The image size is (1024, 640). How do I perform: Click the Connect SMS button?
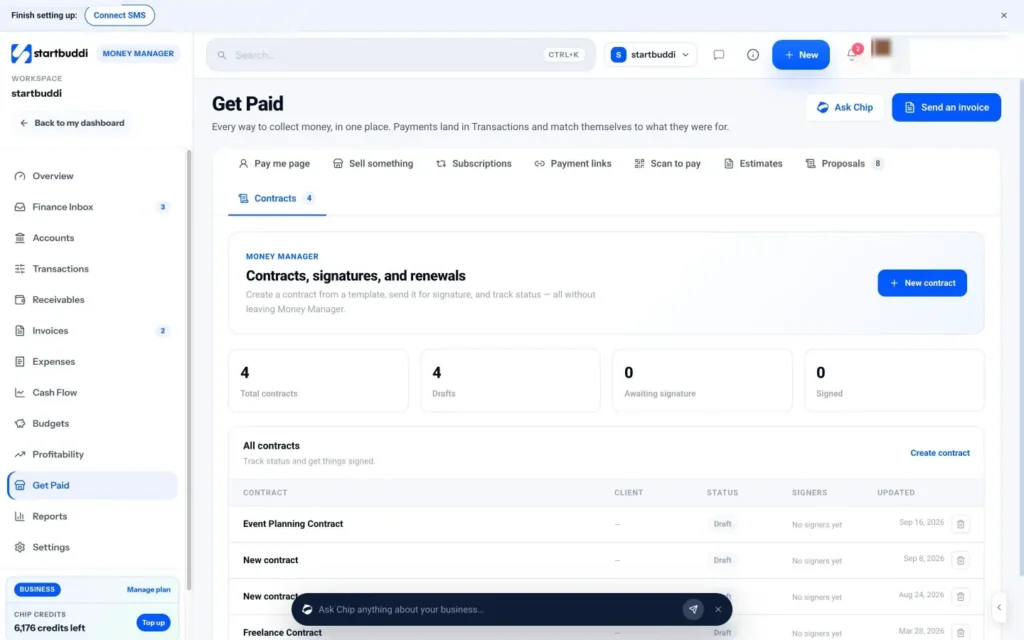[120, 15]
